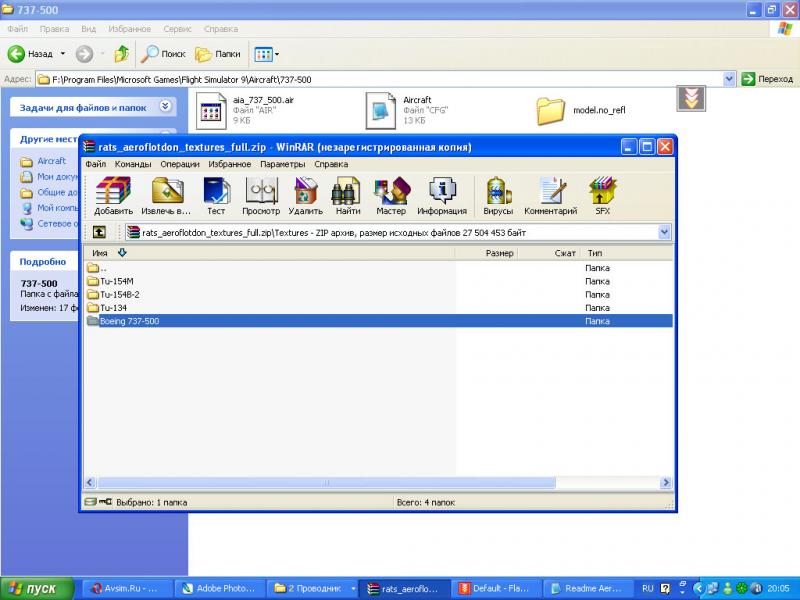Click the horizontal scrollbar right arrow
Viewport: 800px width, 600px height.
click(x=665, y=482)
